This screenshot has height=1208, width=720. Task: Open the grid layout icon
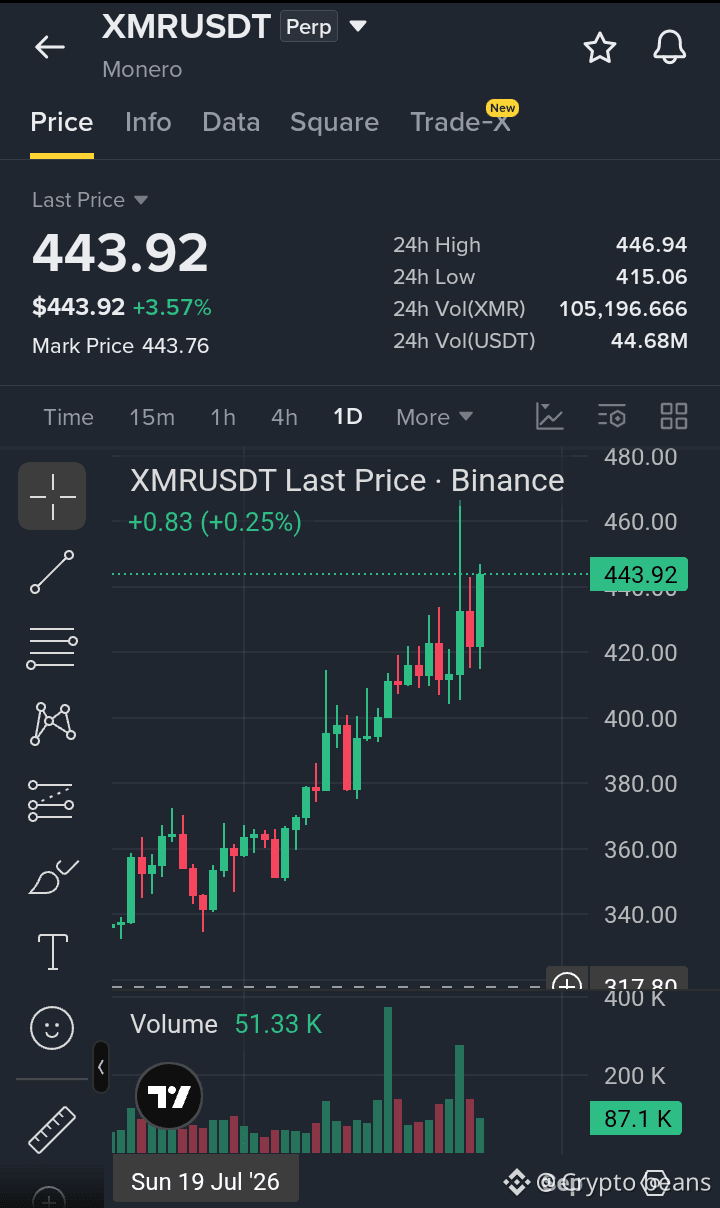674,416
